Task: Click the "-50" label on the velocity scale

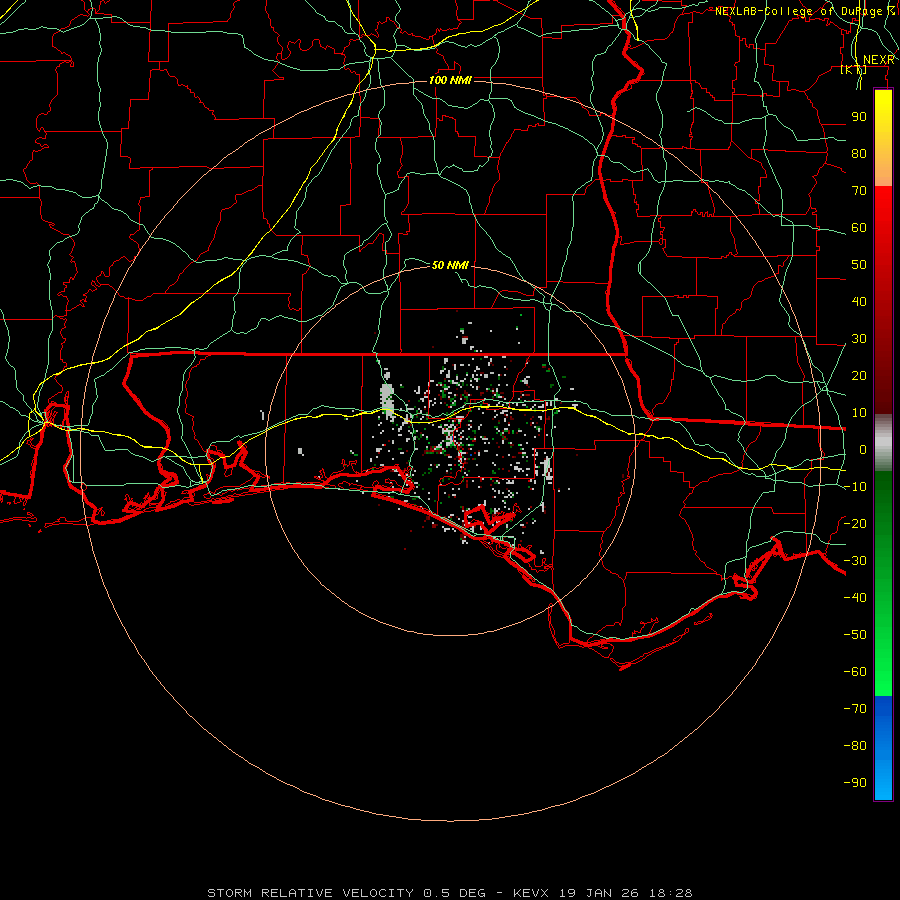Action: [855, 634]
